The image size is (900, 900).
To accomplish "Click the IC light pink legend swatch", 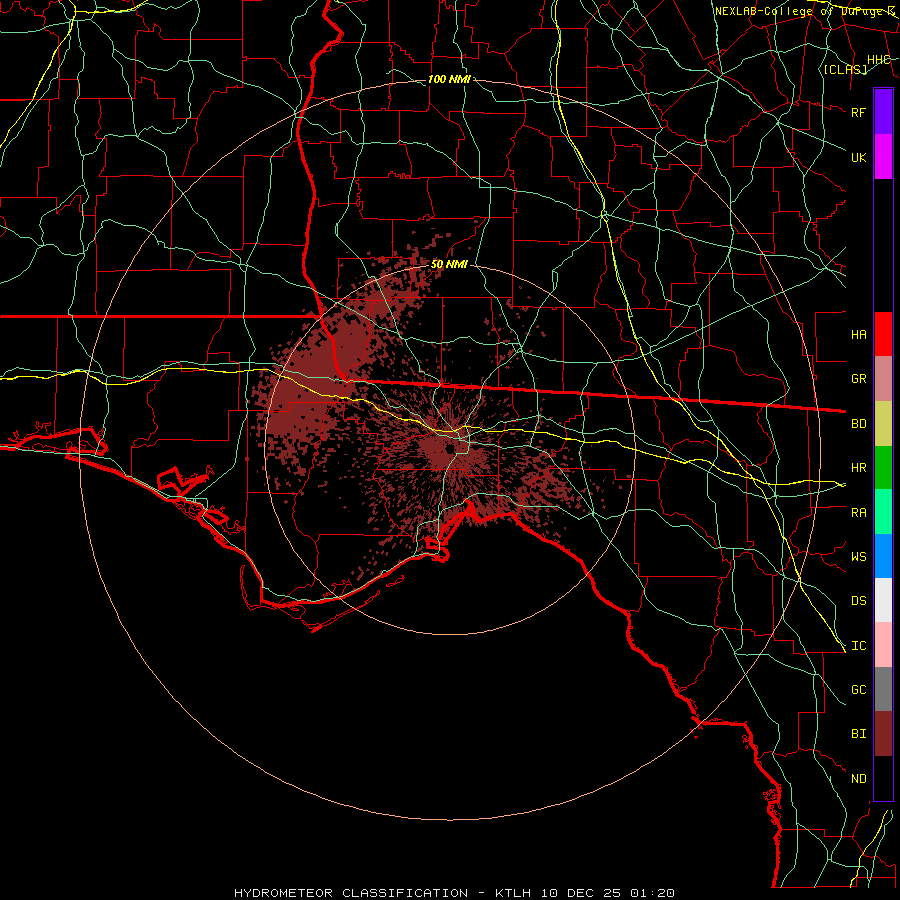I will click(883, 645).
